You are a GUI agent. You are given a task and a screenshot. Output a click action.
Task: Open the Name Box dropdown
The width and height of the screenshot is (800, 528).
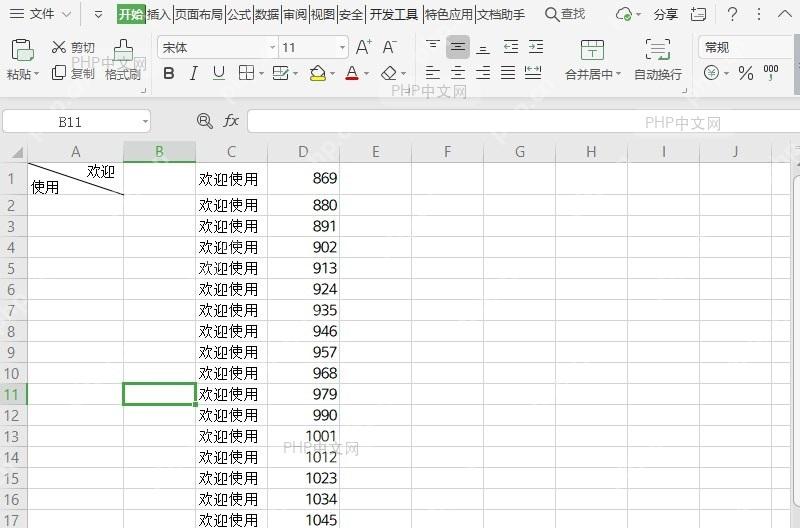coord(145,121)
